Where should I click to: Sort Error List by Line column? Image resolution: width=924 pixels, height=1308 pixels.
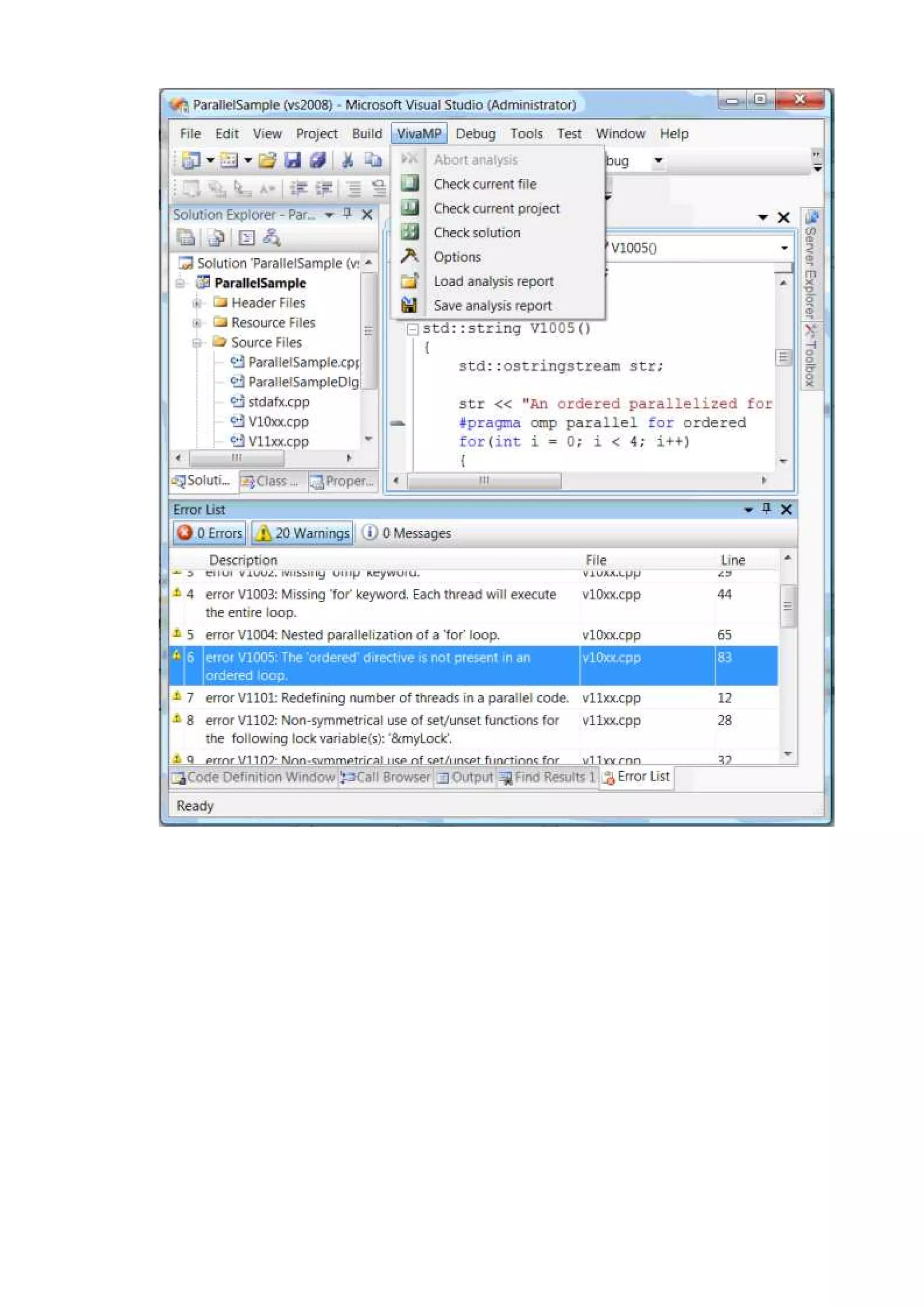[x=746, y=560]
